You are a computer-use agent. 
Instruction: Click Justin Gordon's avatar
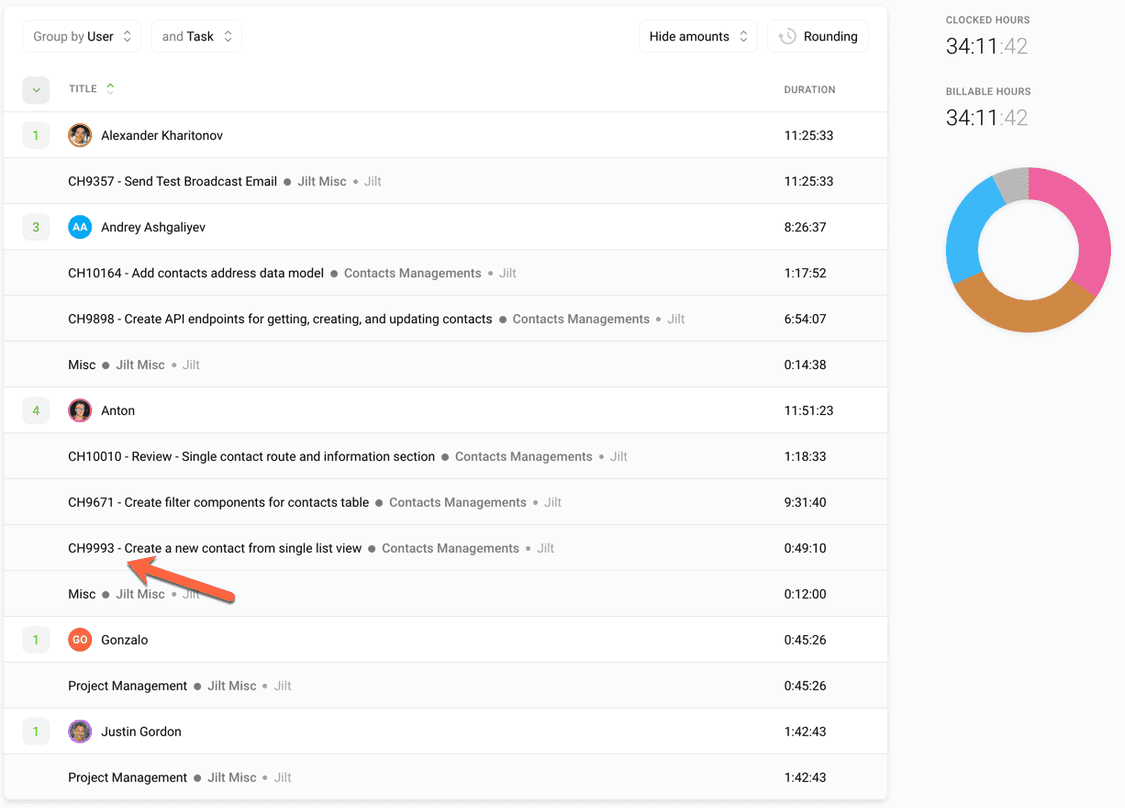click(80, 731)
